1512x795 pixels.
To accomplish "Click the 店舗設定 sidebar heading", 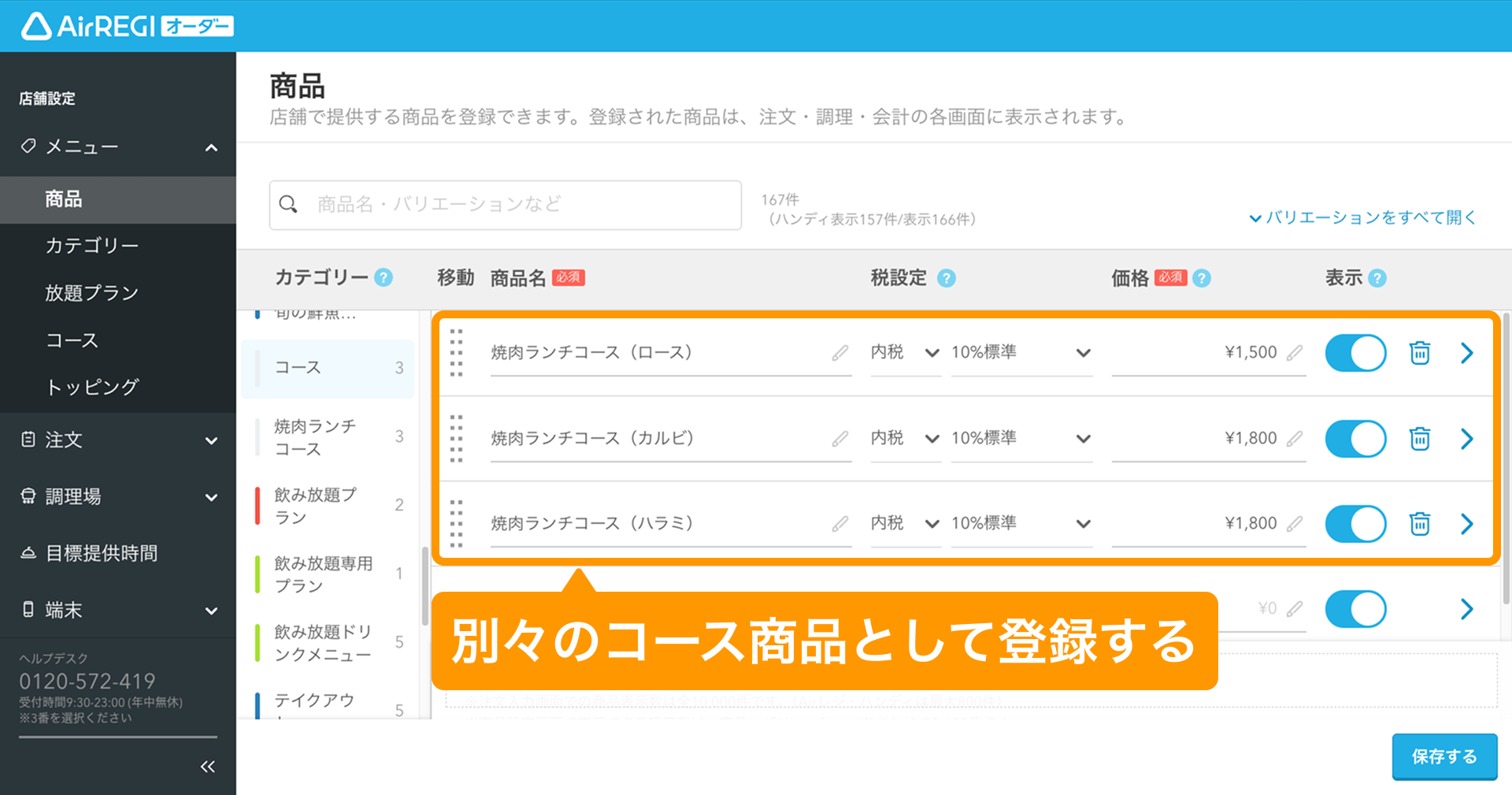I will pyautogui.click(x=47, y=98).
